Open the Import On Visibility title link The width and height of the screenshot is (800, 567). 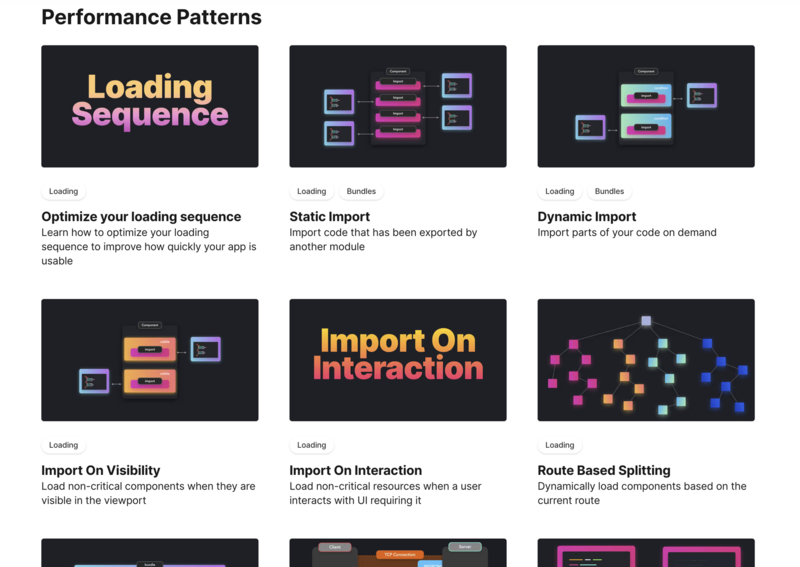coord(101,470)
